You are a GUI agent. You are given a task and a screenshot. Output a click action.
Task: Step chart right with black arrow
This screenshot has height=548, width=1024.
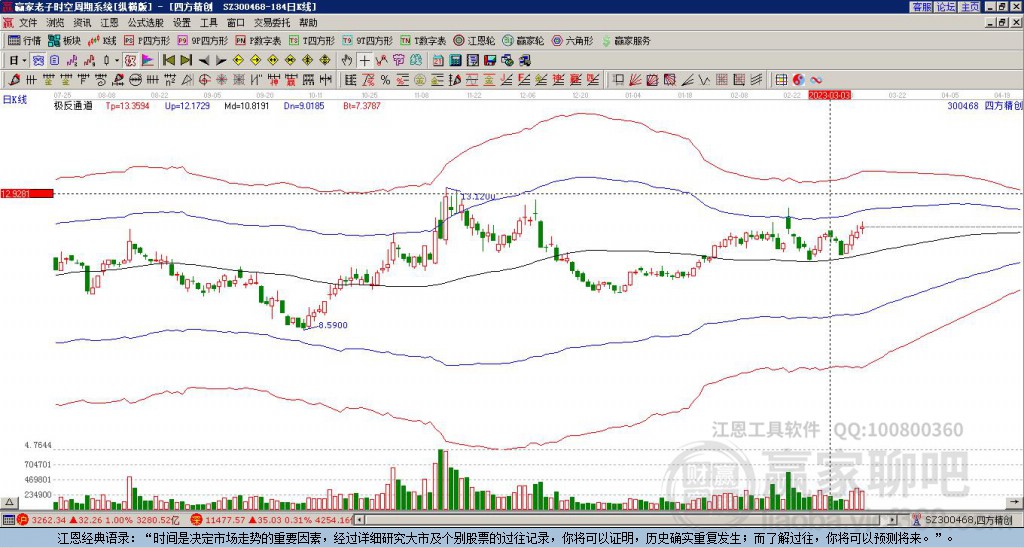[221, 61]
